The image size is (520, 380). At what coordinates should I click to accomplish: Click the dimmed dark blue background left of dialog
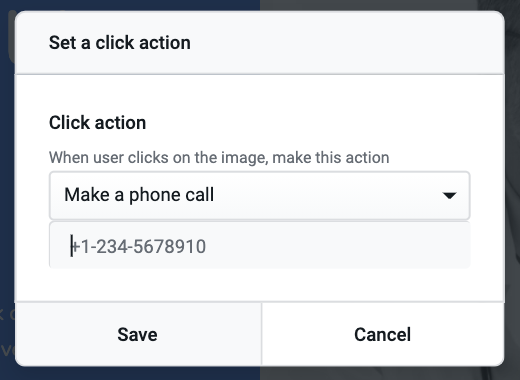coord(7,200)
